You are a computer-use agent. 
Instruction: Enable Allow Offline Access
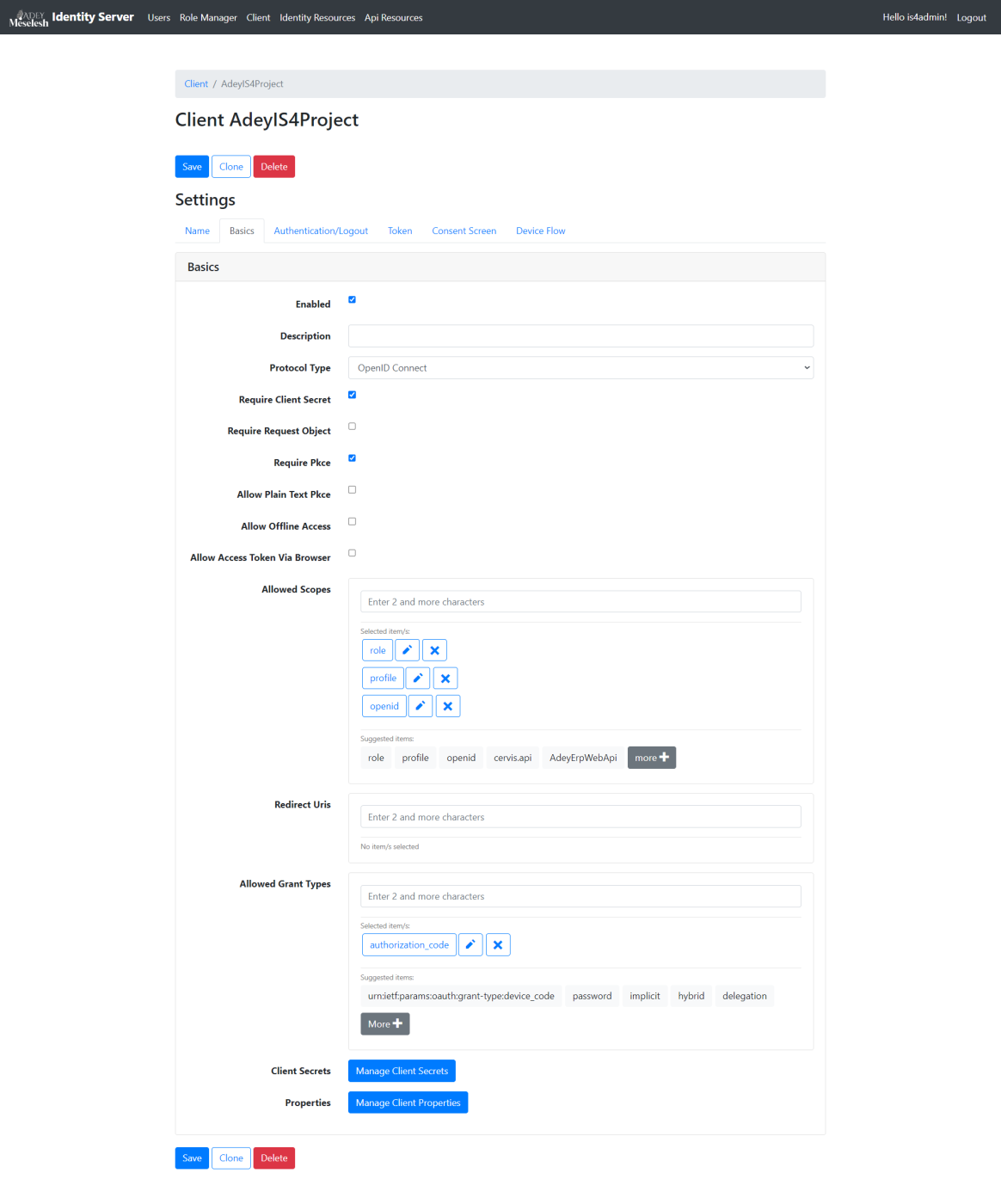pyautogui.click(x=352, y=522)
